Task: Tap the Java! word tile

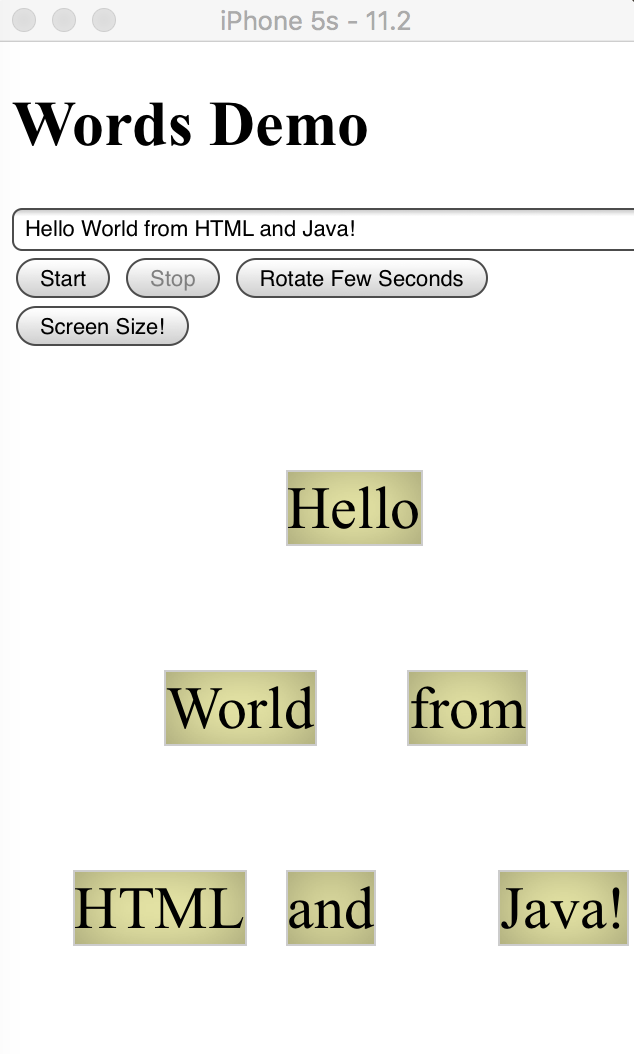Action: tap(563, 908)
